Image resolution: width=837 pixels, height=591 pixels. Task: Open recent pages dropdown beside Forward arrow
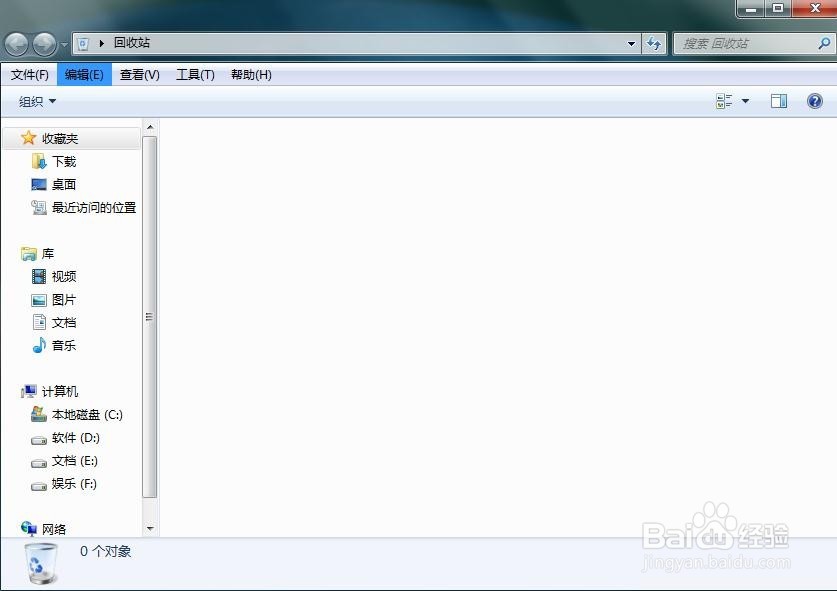pyautogui.click(x=64, y=44)
